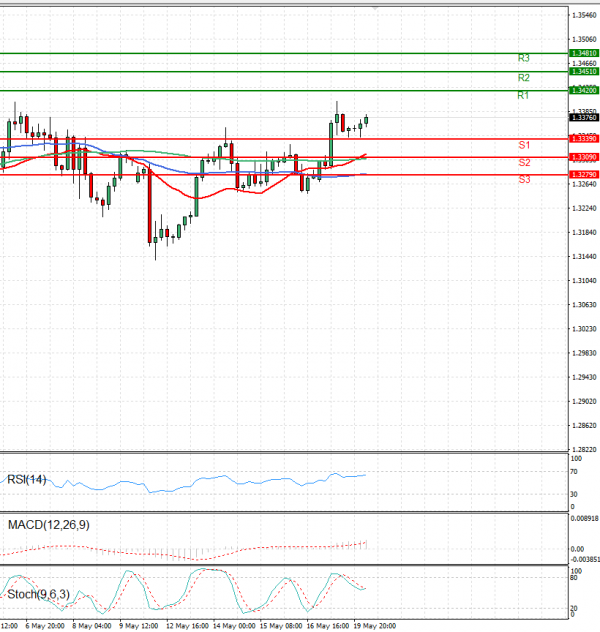Viewport: 600px width, 632px height.
Task: Click the R2 resistance label
Action: tap(523, 77)
